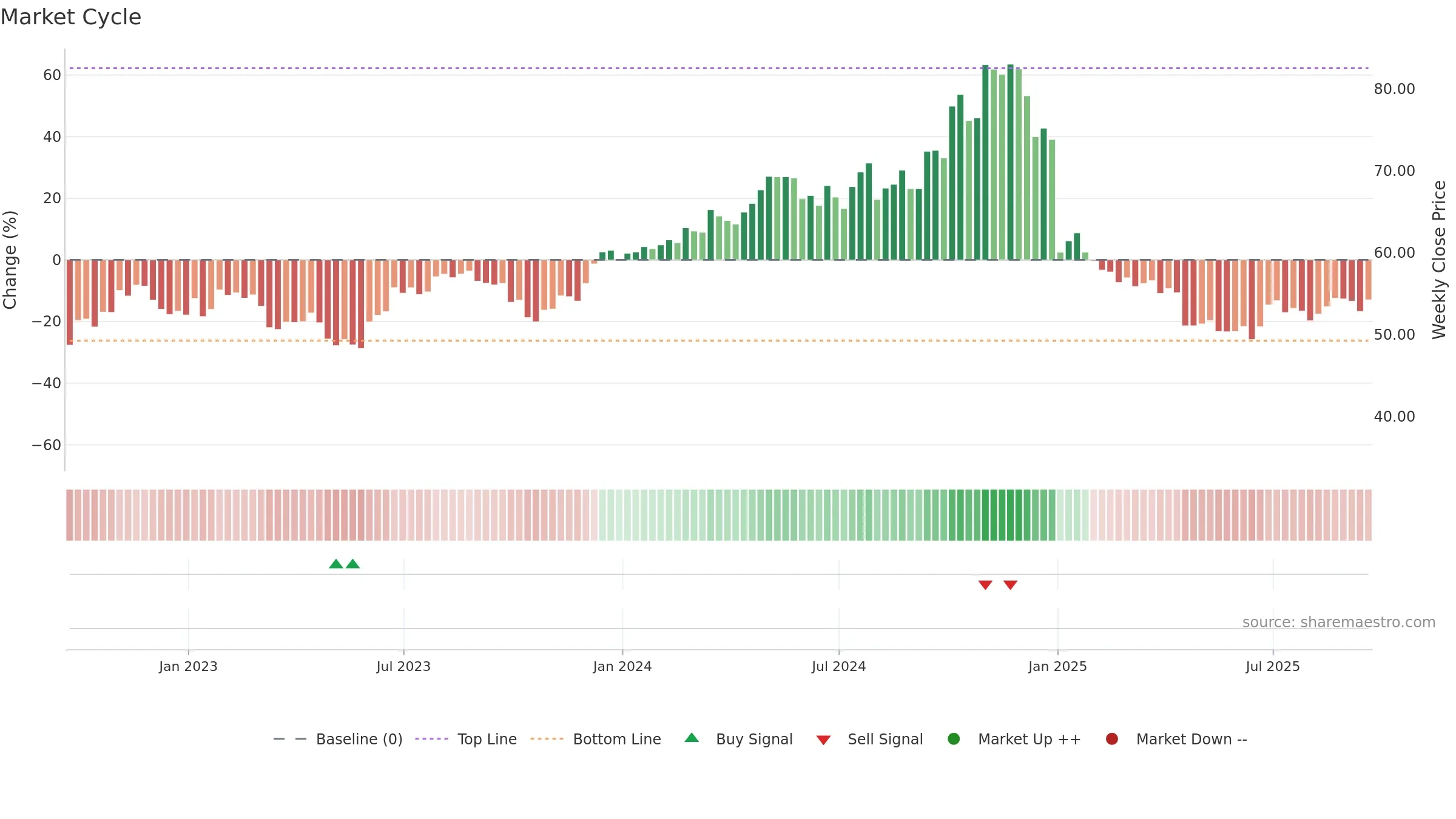Click the 50.00 price axis label

click(1394, 335)
